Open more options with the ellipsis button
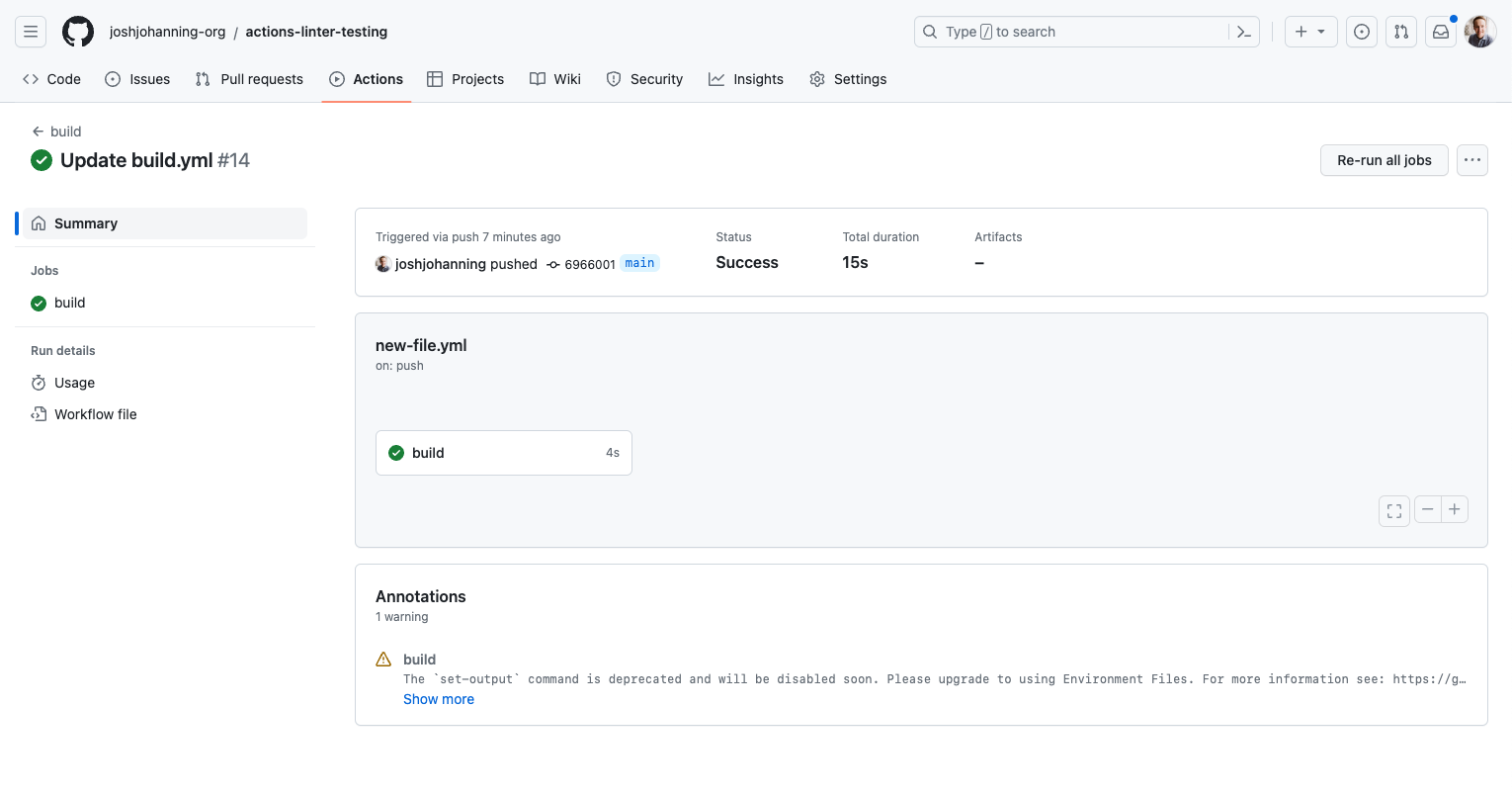The width and height of the screenshot is (1512, 795). point(1471,159)
